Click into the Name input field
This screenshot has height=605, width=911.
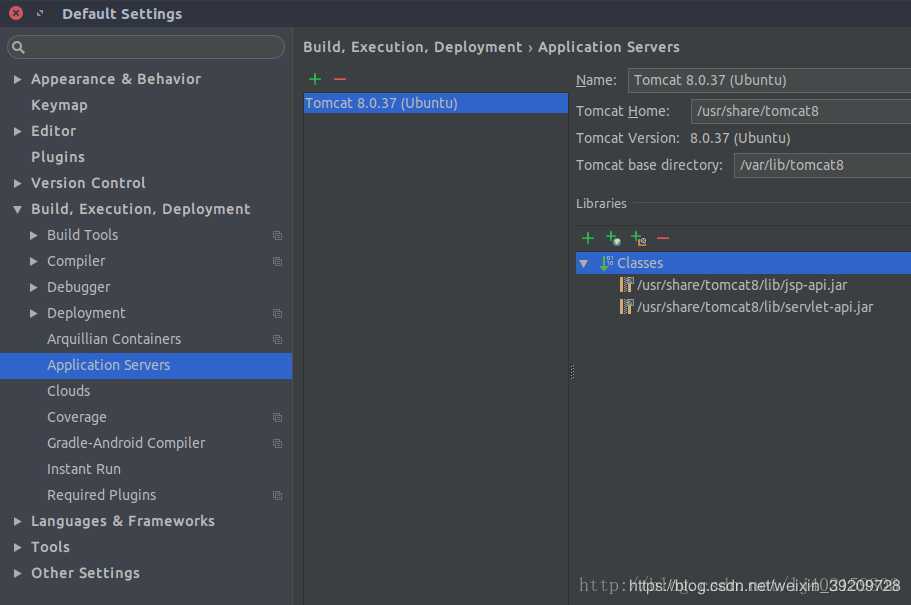click(769, 80)
